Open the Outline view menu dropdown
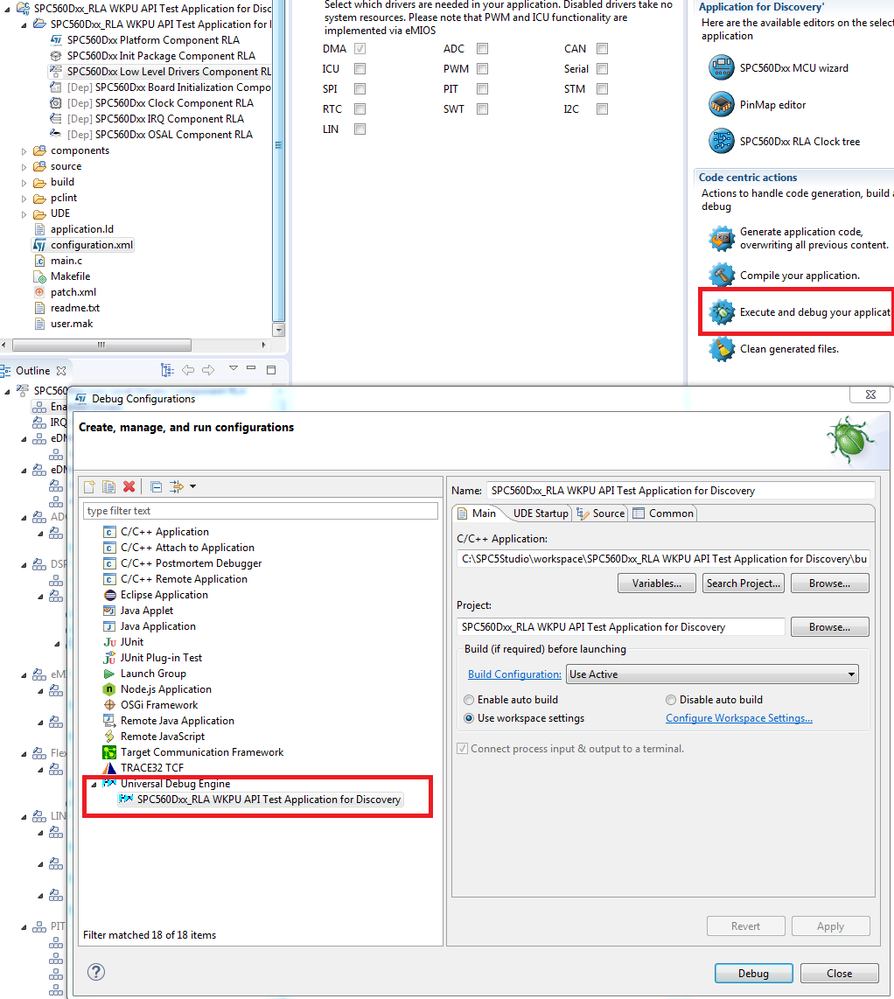Screen dimensions: 894x999 233,368
